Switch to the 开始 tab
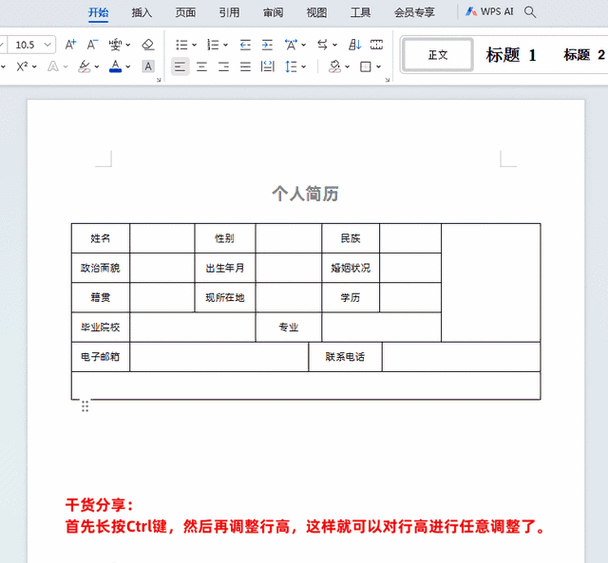 pyautogui.click(x=98, y=13)
